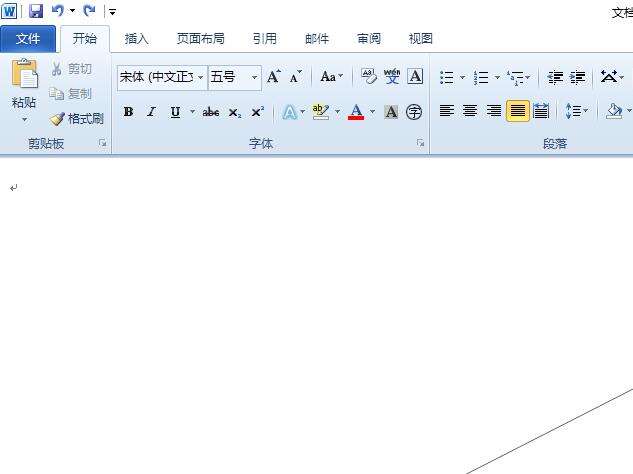Viewport: 633px width, 474px height.
Task: Open the 剪贴板 dialog launcher
Action: pyautogui.click(x=102, y=143)
